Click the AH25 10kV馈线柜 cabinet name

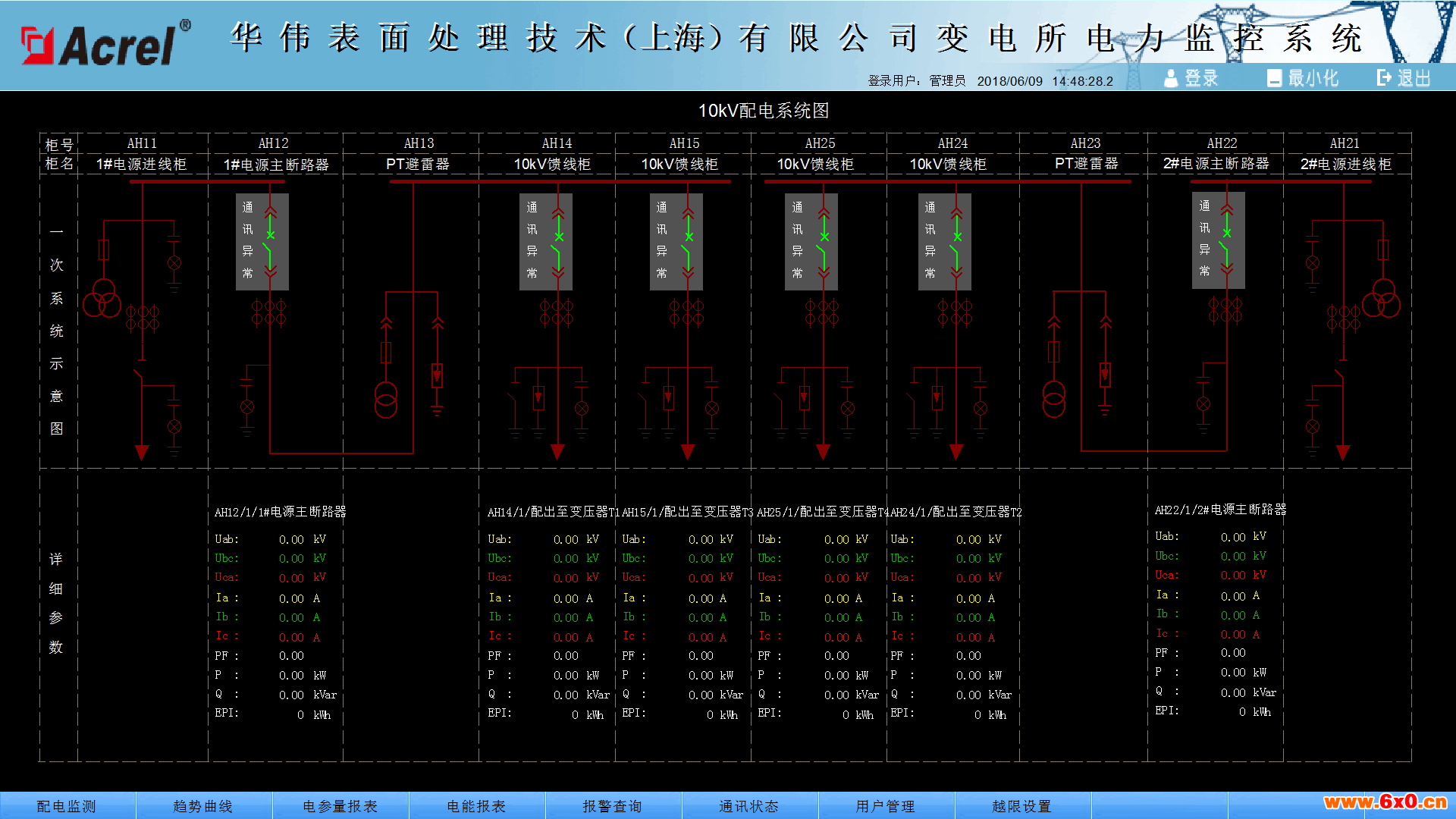click(x=815, y=165)
